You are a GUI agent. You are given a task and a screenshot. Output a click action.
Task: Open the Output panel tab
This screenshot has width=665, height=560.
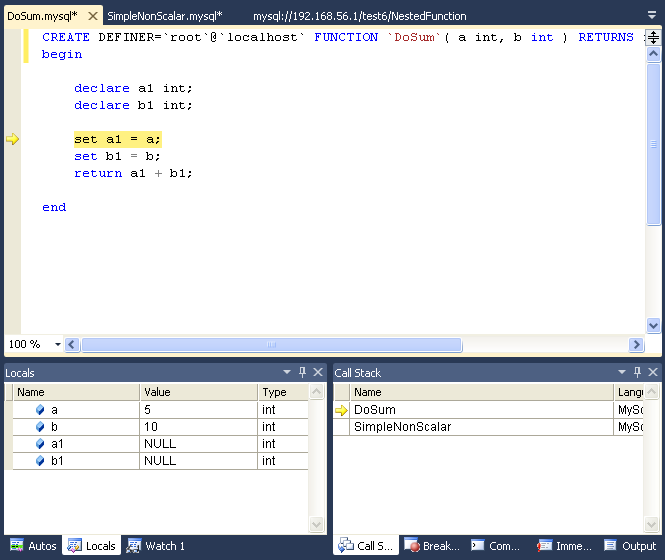coord(630,546)
